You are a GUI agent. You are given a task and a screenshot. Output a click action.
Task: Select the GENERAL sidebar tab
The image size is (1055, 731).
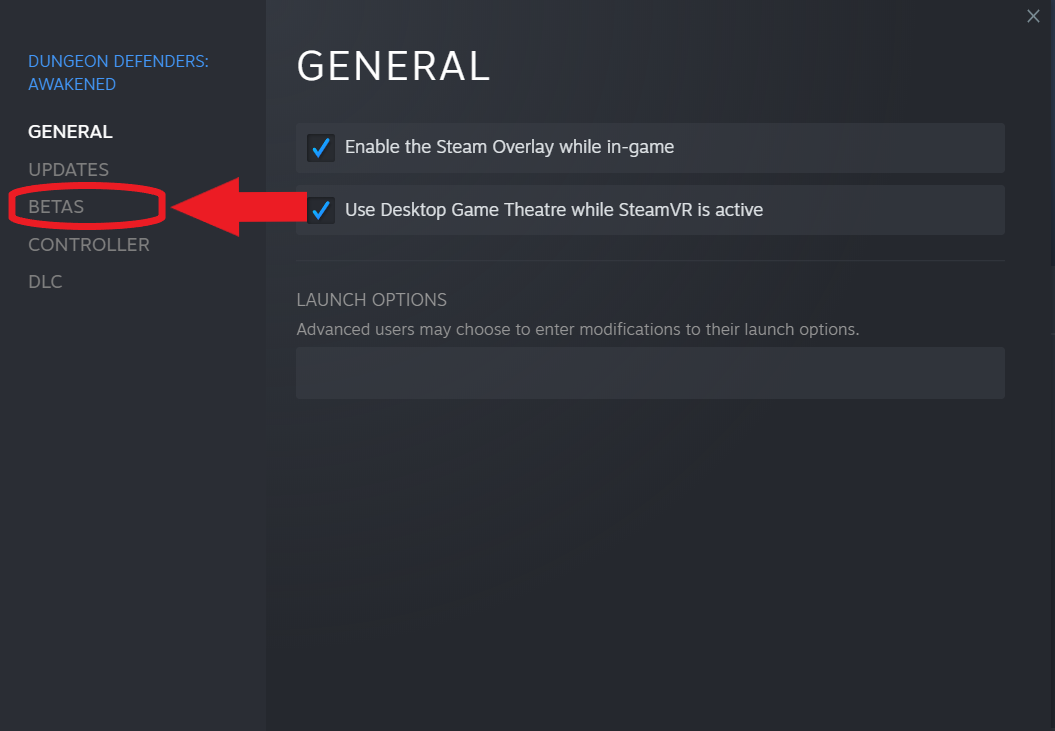pos(70,131)
